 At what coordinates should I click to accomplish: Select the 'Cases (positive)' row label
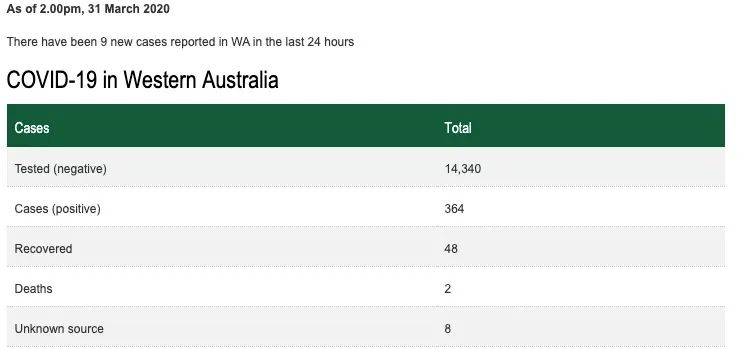tap(58, 209)
